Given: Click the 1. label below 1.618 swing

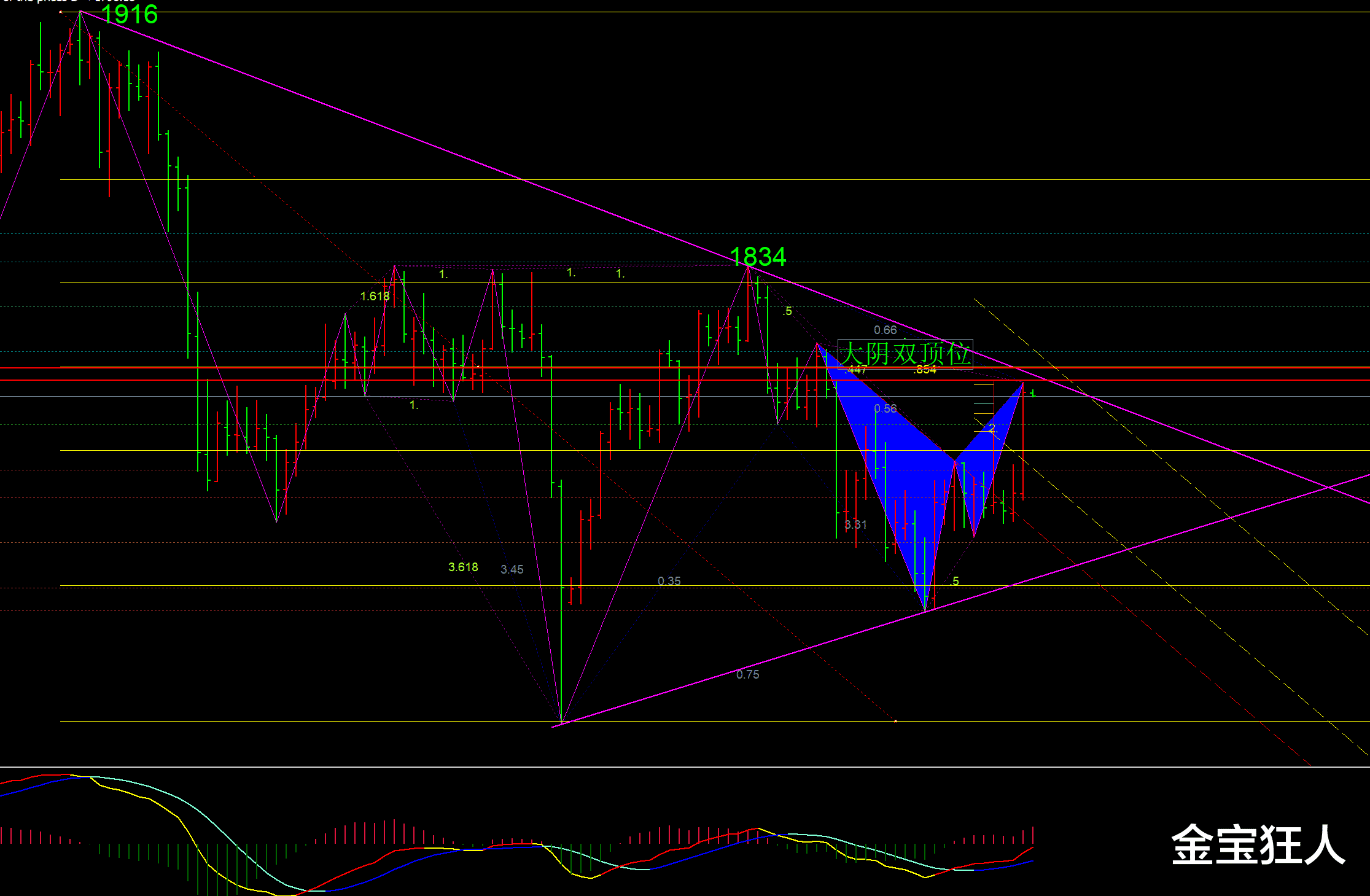Looking at the screenshot, I should pos(414,405).
